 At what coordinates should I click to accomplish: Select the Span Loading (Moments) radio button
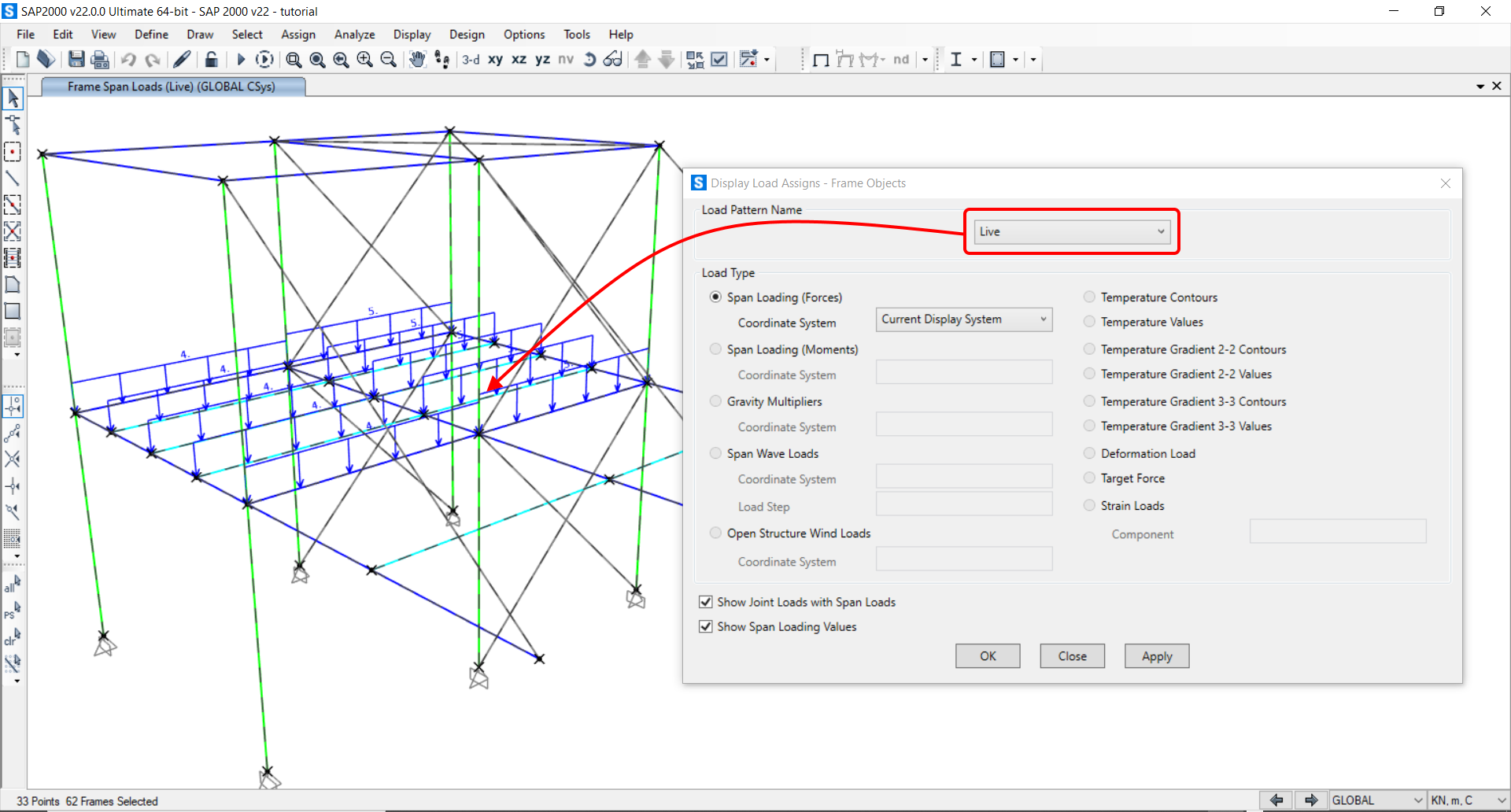[x=715, y=349]
